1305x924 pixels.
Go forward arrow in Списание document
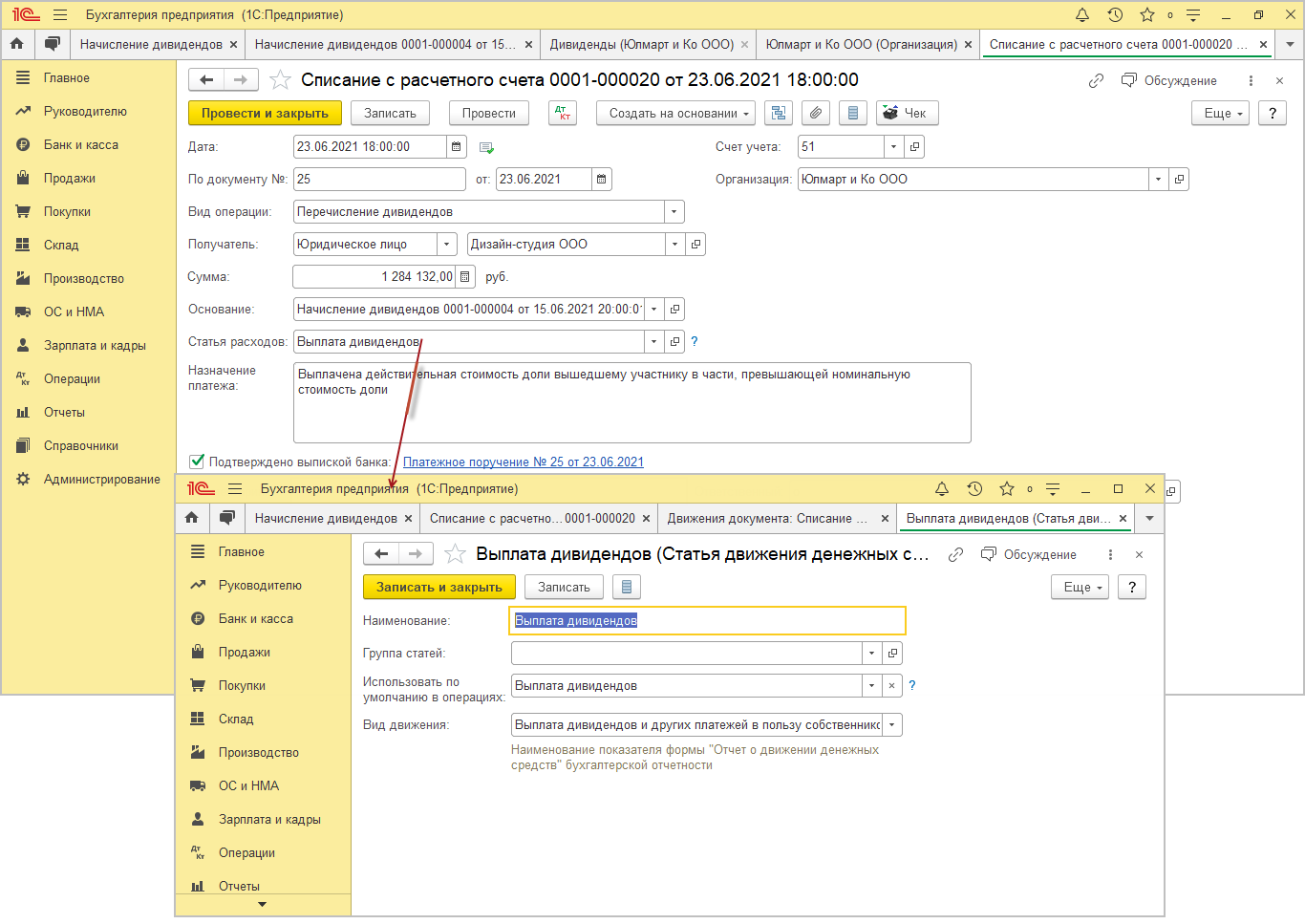click(241, 79)
